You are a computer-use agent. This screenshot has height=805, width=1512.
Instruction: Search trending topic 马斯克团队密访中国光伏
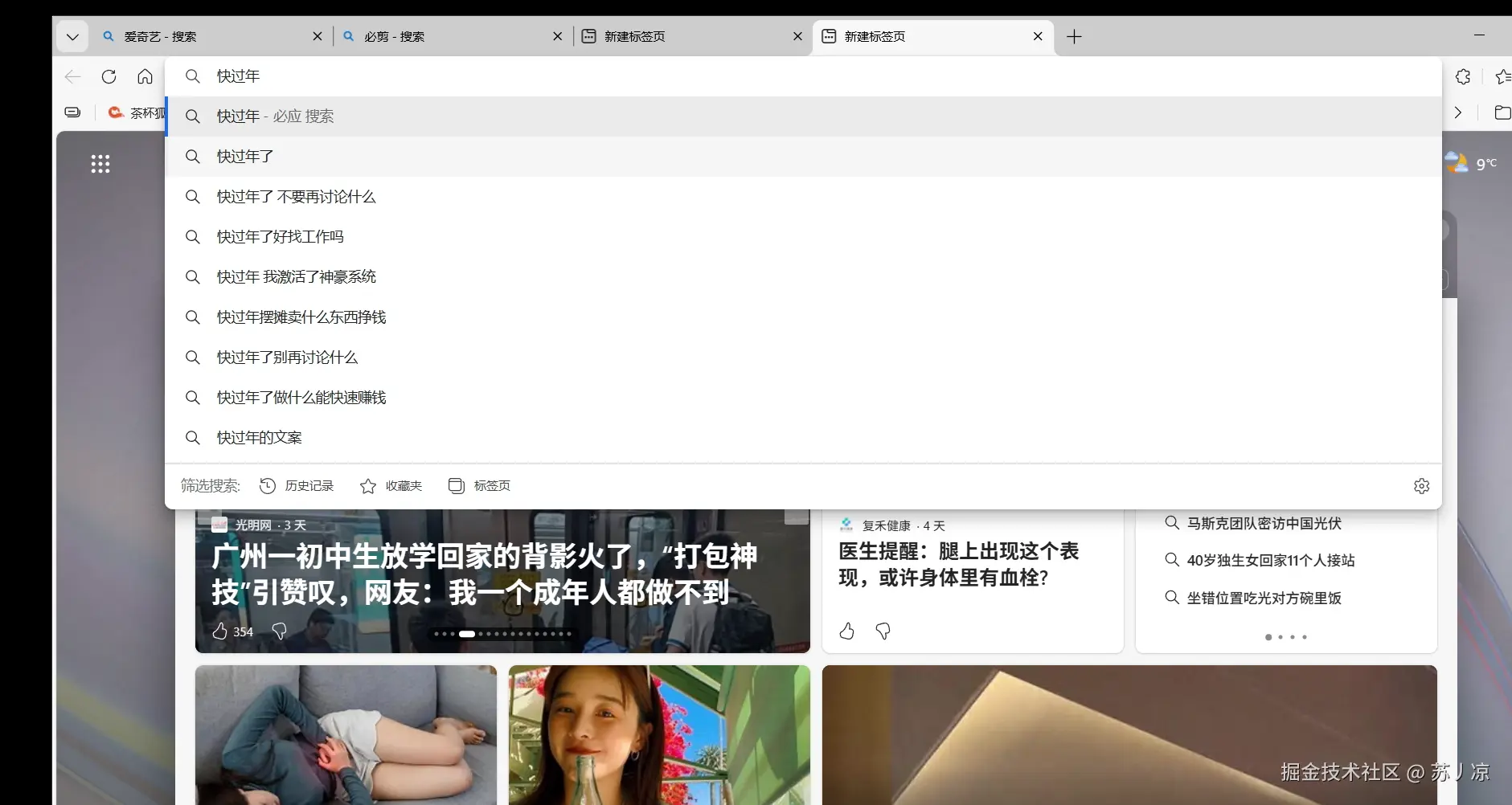[x=1253, y=524]
